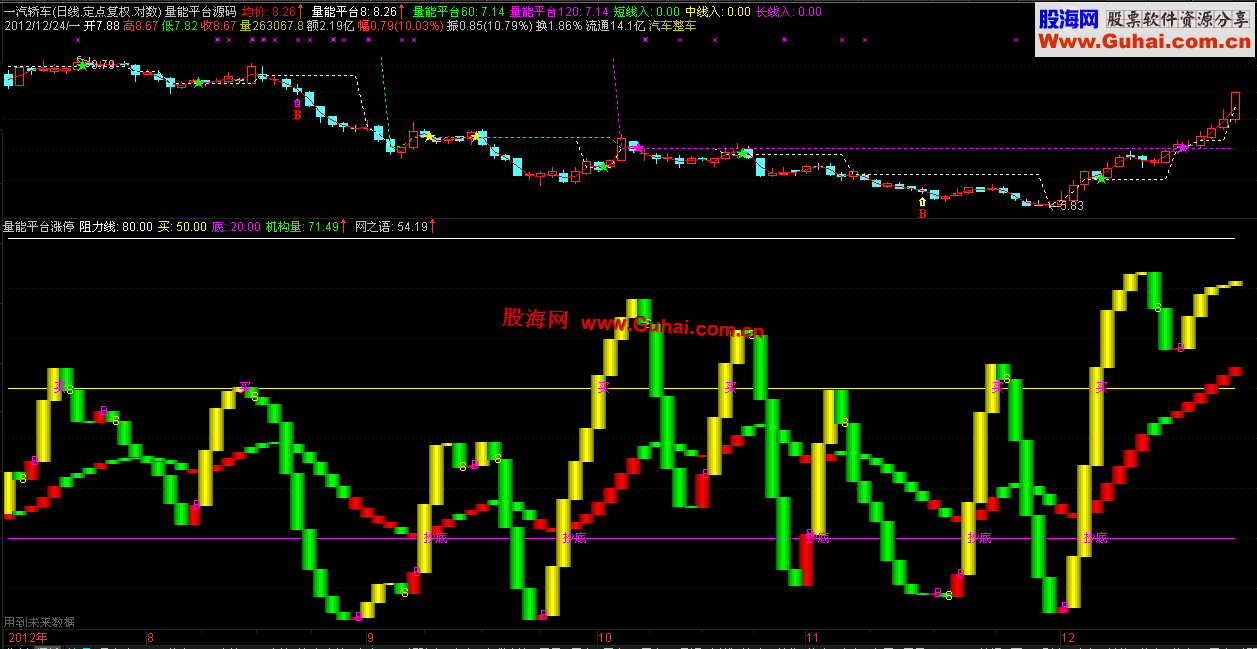This screenshot has height=649, width=1257.
Task: Select the 量能平台涨停 sub-indicator name
Action: pyautogui.click(x=38, y=227)
